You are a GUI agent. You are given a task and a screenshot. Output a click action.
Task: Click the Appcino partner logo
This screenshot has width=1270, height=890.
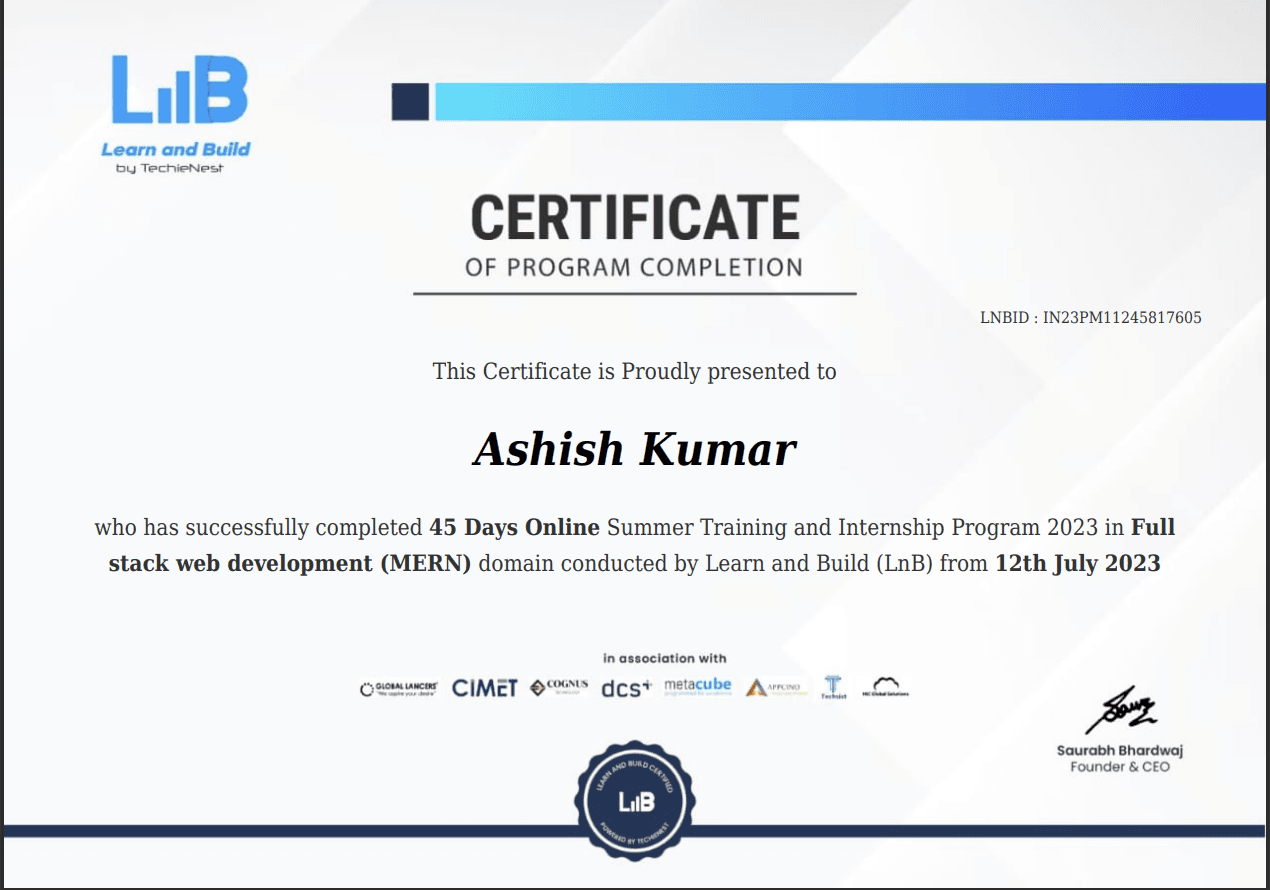click(775, 687)
